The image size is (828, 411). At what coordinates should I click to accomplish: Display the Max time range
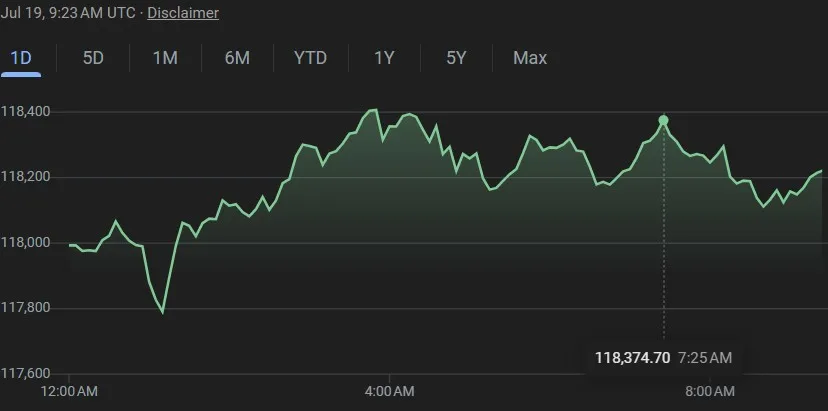point(530,58)
